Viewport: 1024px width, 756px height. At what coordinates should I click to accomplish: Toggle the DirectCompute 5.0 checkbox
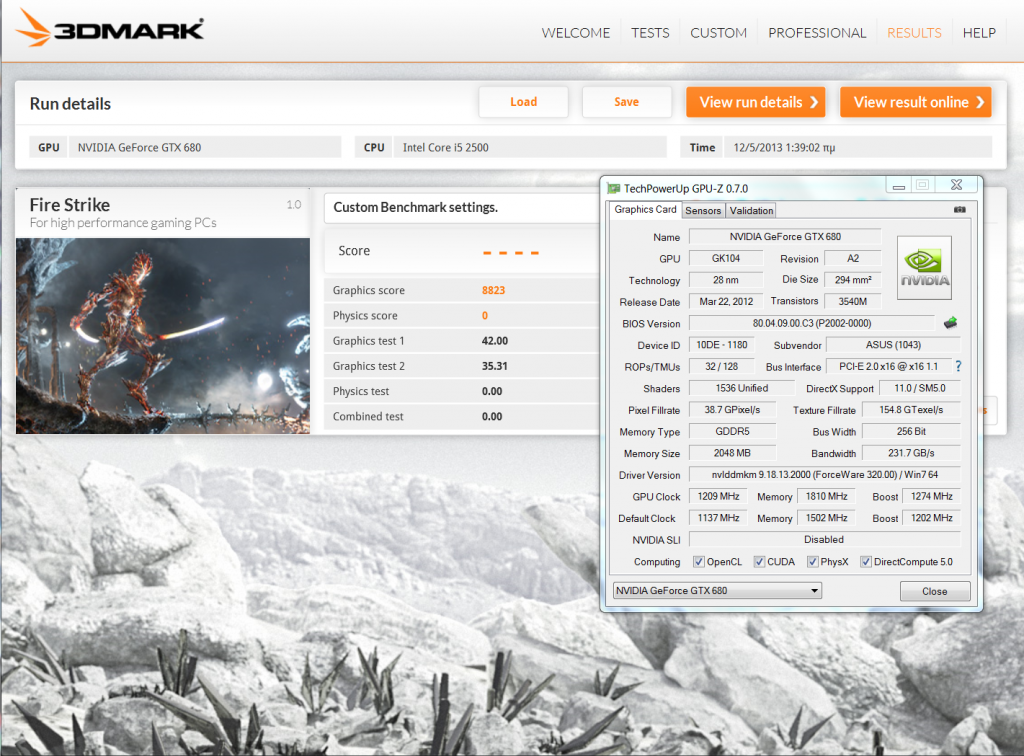[866, 562]
